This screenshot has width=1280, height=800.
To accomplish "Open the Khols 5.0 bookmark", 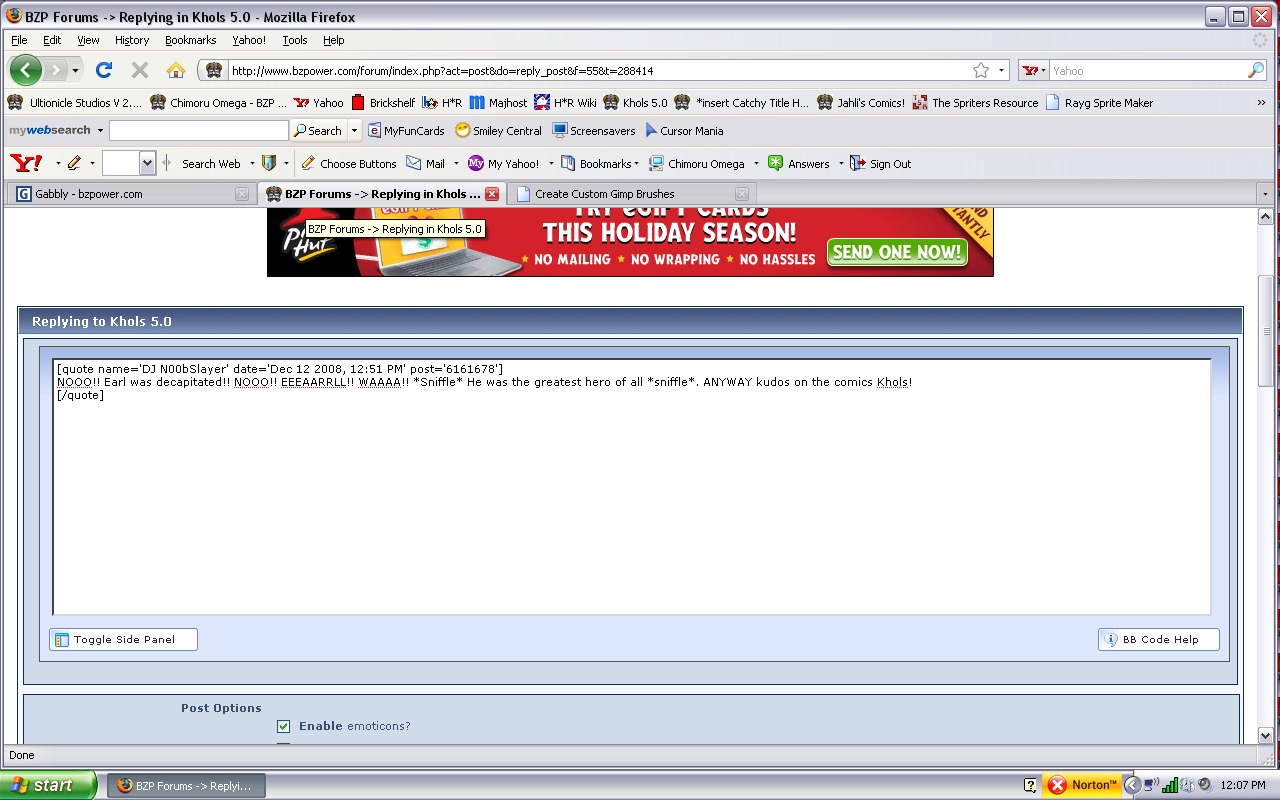I will (635, 102).
